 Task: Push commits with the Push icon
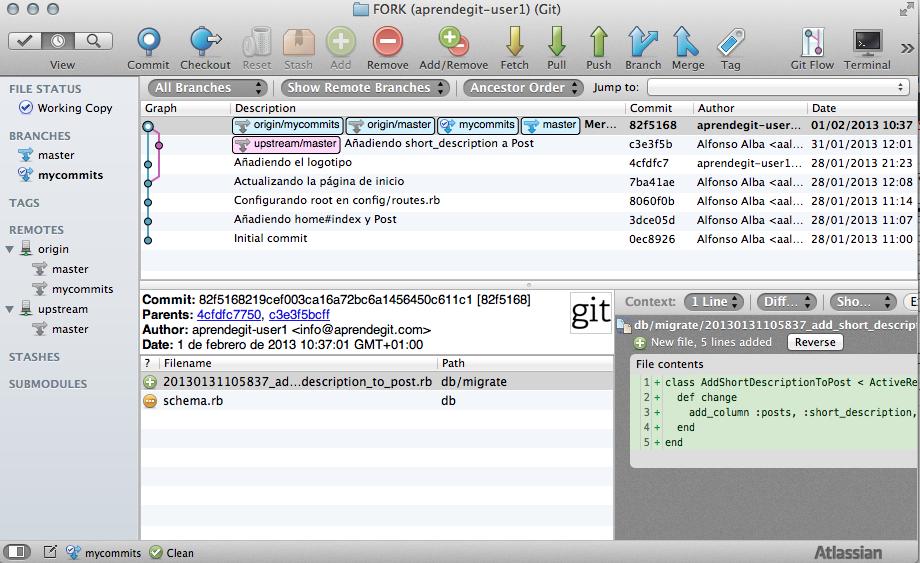pos(598,42)
